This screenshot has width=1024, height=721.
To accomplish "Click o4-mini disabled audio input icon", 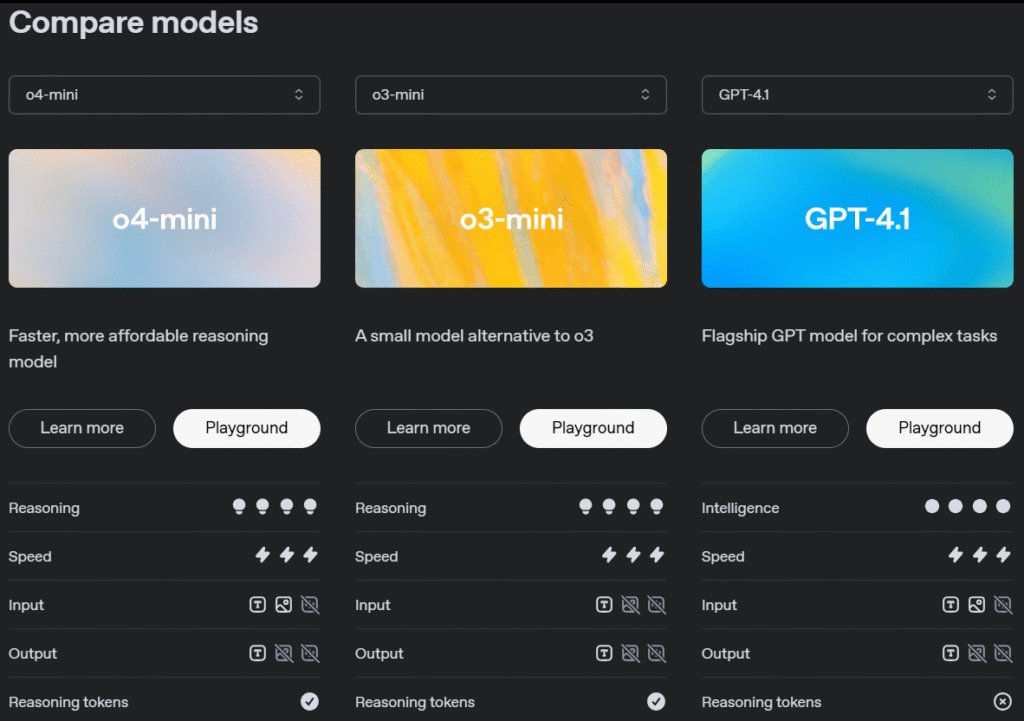I will 310,605.
